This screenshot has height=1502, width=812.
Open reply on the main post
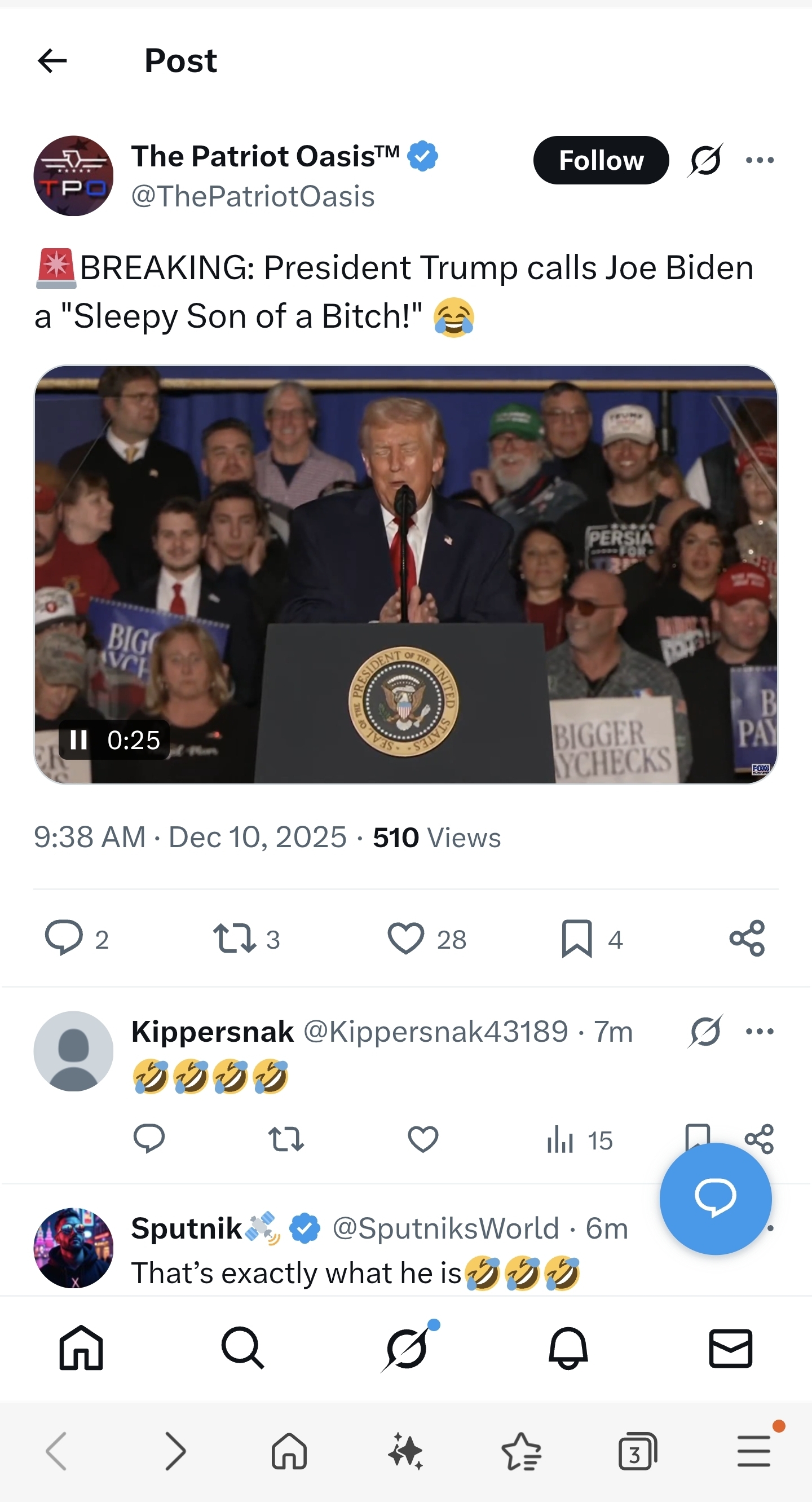pyautogui.click(x=64, y=938)
